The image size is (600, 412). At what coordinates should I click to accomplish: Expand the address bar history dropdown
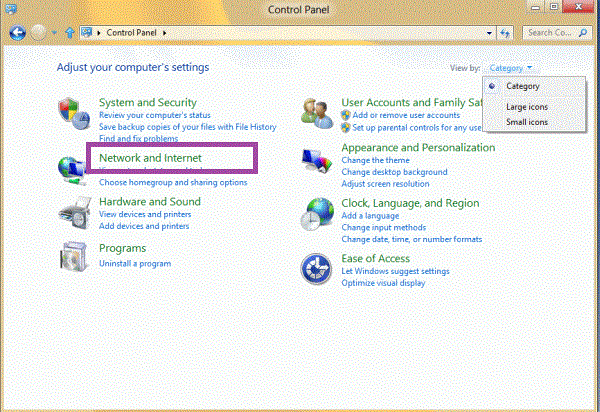coord(489,33)
